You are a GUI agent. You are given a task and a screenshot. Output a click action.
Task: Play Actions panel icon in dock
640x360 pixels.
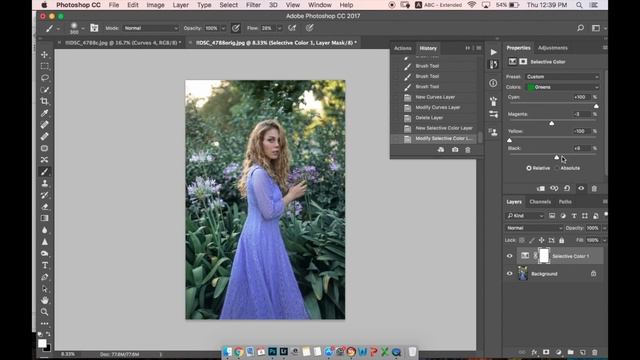pos(493,52)
